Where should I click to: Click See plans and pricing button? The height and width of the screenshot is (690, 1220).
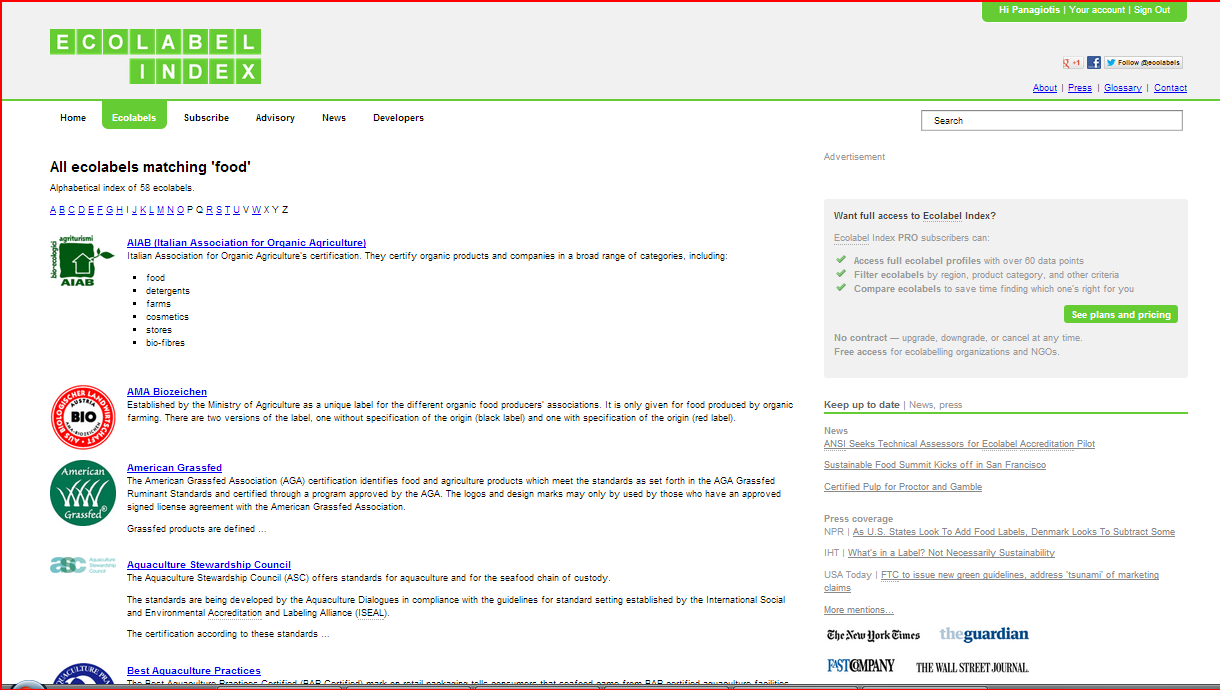(x=1121, y=315)
